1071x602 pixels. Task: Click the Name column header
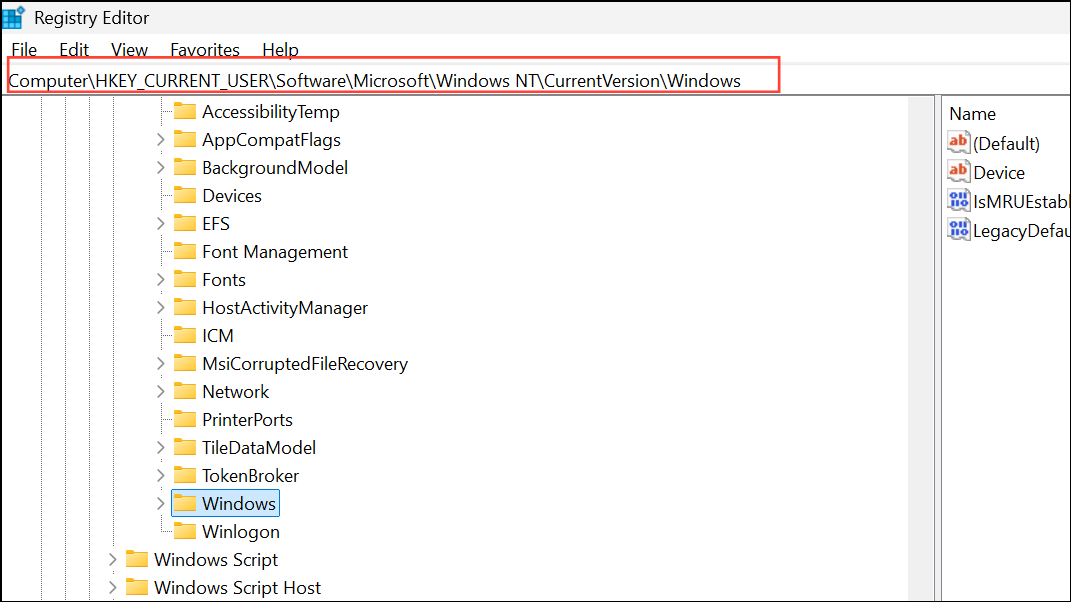[x=972, y=114]
